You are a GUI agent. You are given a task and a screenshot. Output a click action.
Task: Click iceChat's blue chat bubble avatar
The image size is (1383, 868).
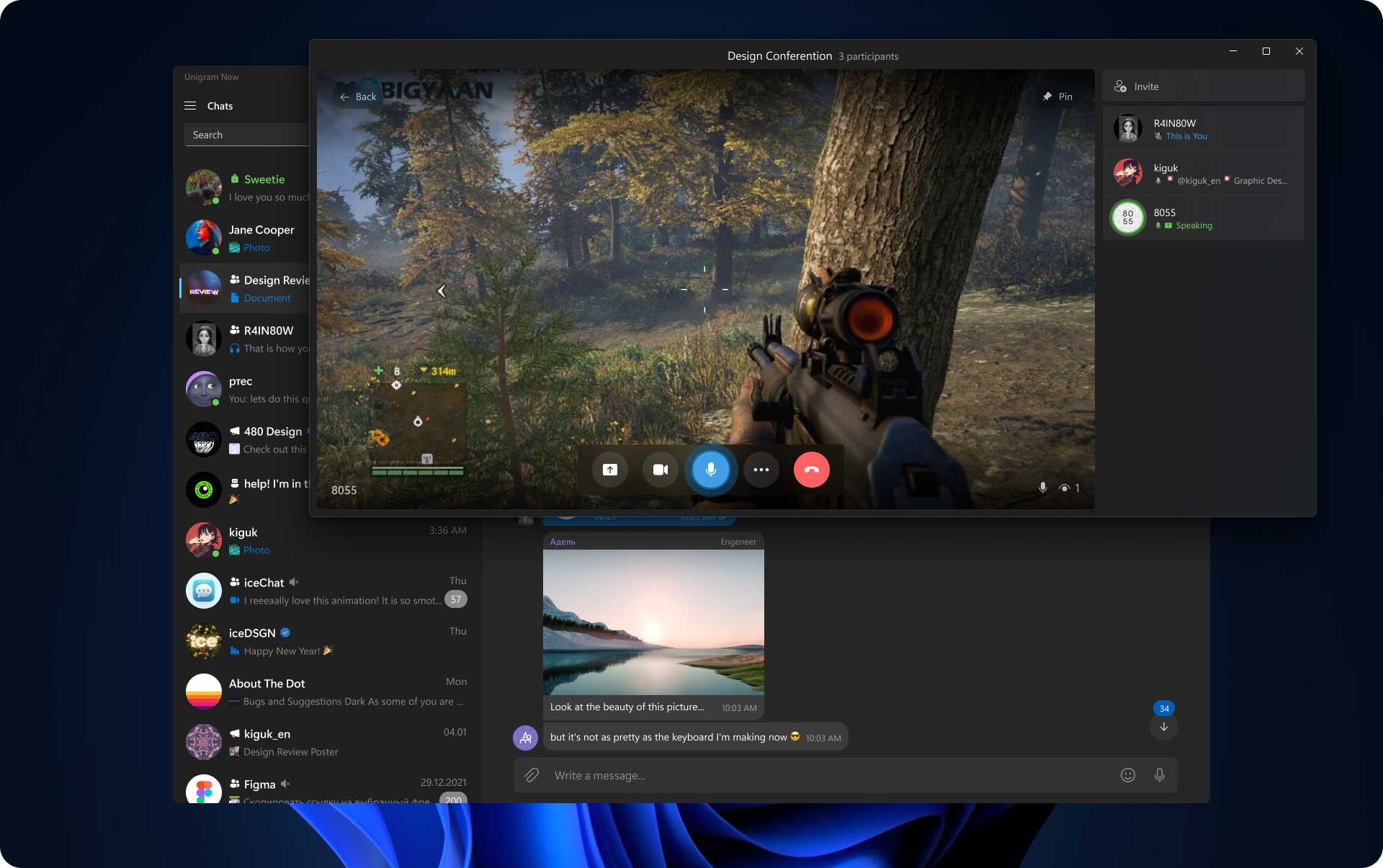204,591
